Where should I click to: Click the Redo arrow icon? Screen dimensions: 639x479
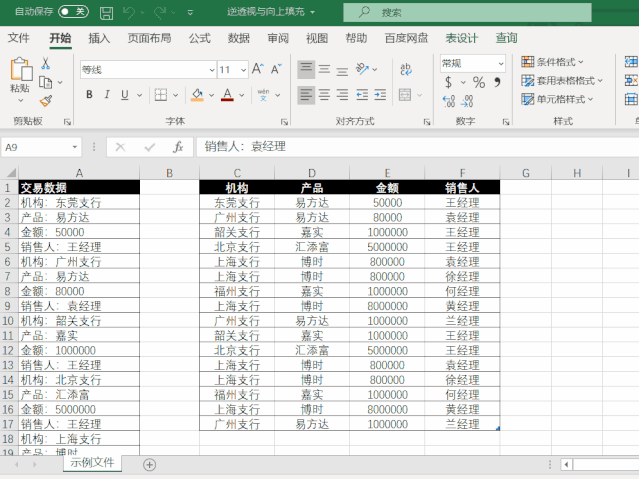point(159,13)
